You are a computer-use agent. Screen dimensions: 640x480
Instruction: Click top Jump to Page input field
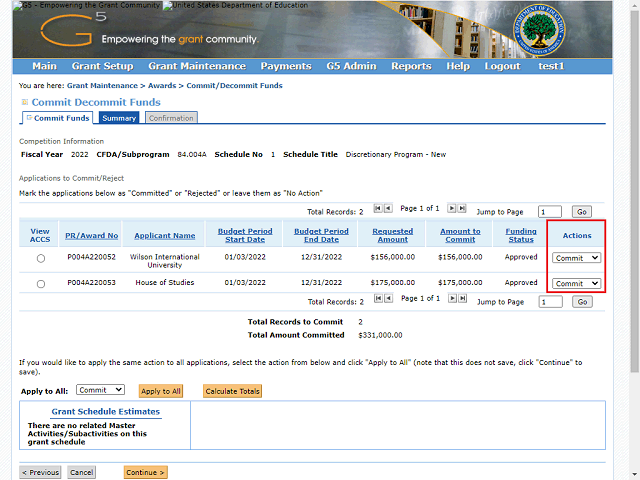click(x=550, y=212)
